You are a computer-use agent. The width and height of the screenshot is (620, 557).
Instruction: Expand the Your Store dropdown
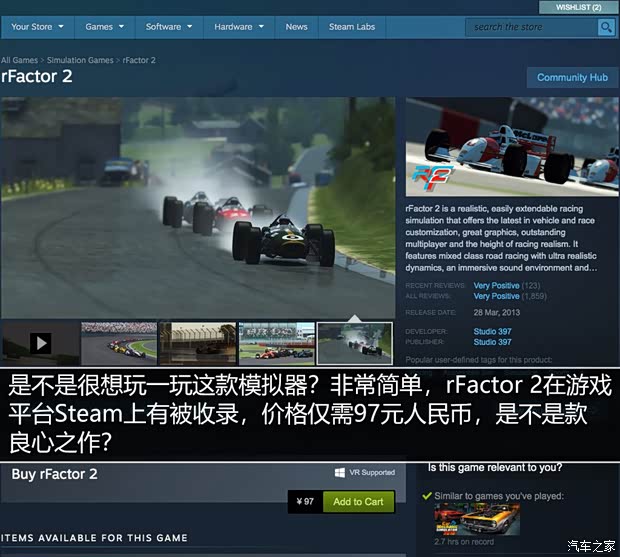point(37,27)
